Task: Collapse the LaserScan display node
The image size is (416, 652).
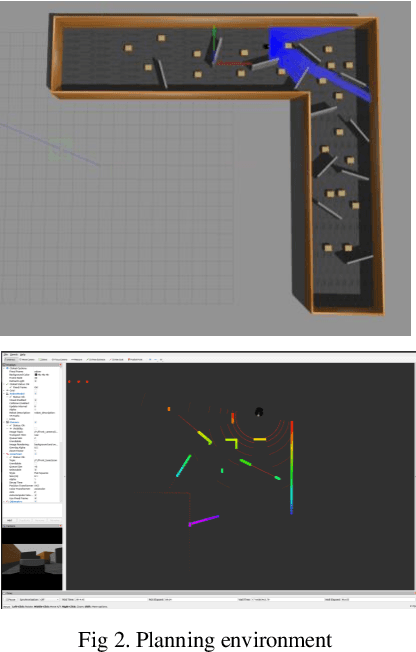Action: point(4,454)
